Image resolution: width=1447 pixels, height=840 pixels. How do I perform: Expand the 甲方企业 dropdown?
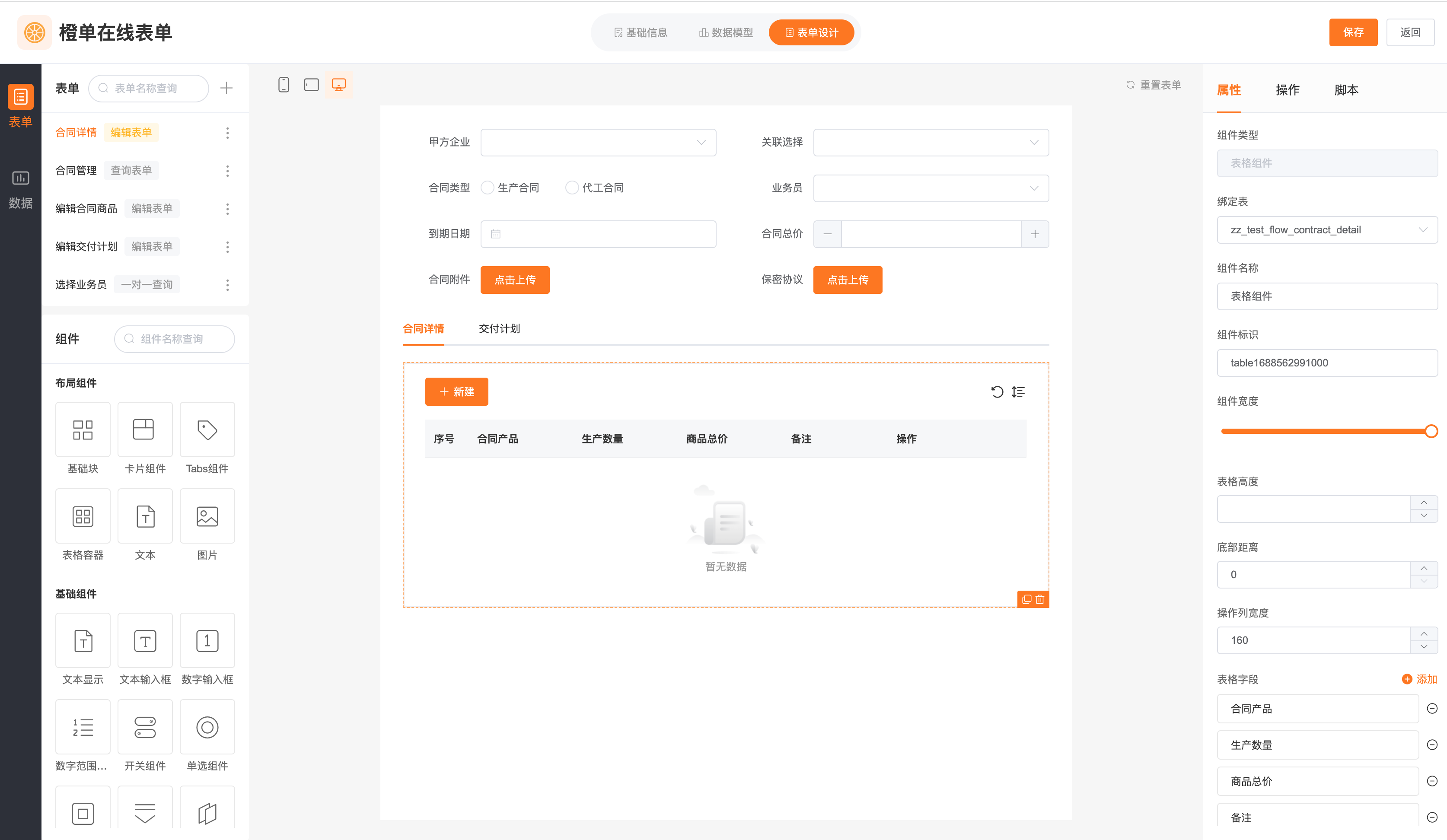point(598,143)
